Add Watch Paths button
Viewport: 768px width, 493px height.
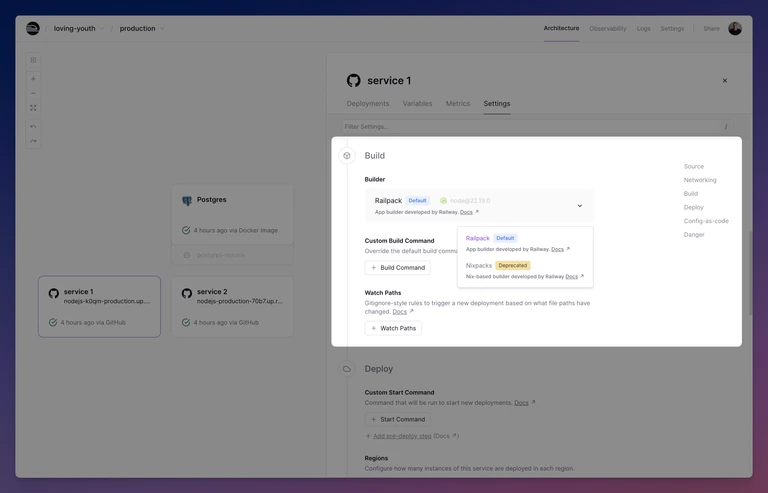(393, 329)
